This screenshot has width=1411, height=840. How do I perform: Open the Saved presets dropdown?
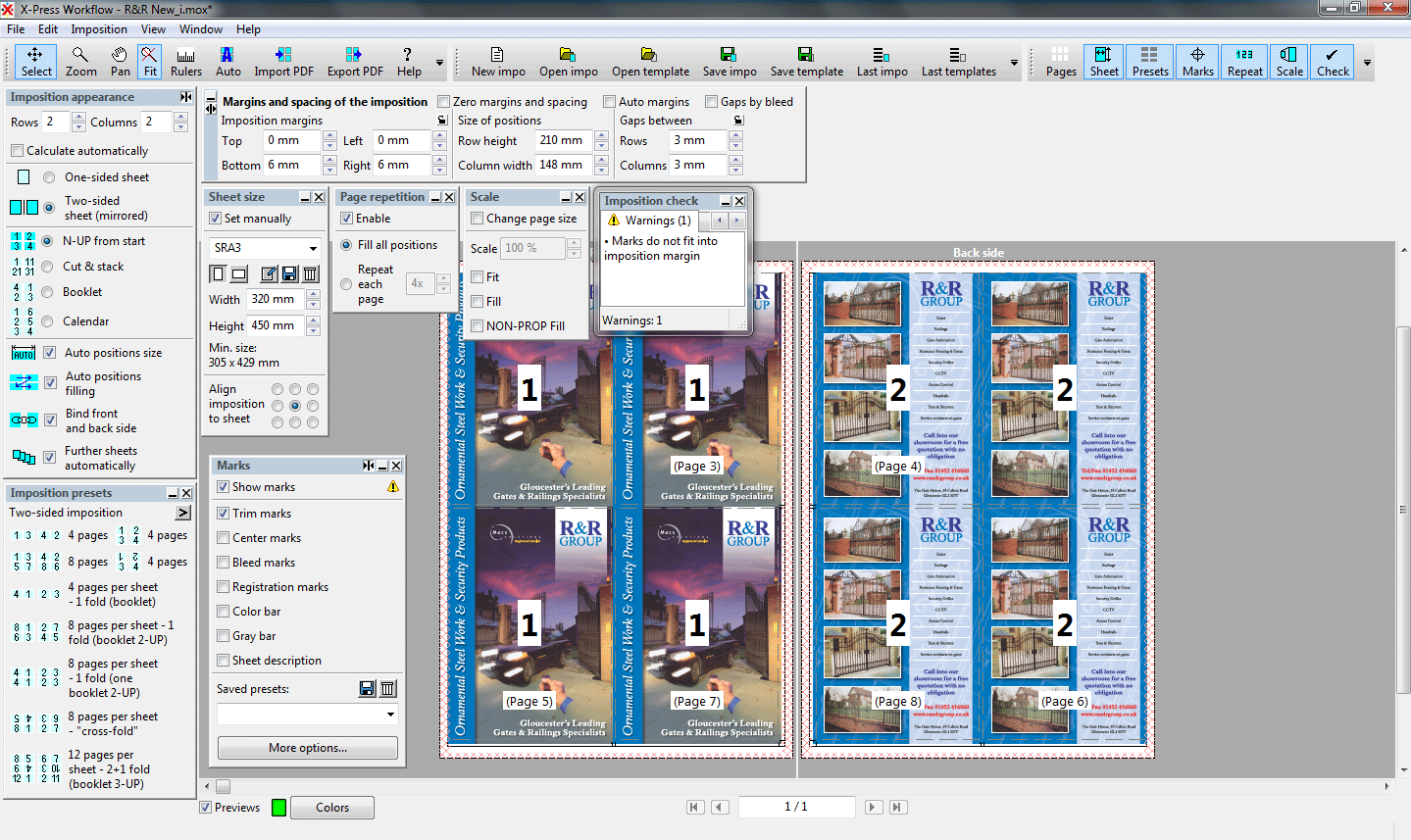pos(390,715)
